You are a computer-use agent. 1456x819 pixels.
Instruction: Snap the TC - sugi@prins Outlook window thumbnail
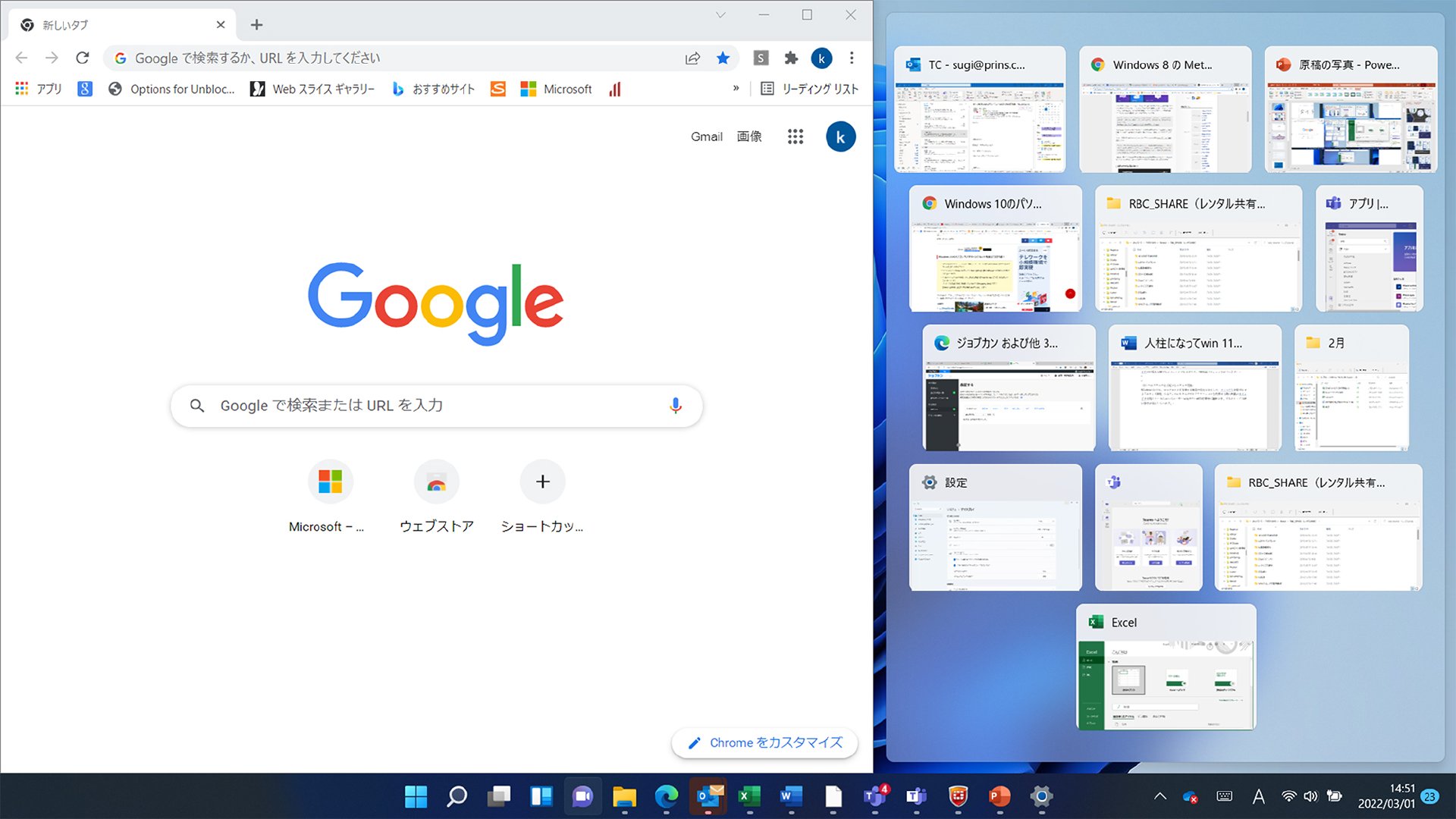coord(980,109)
